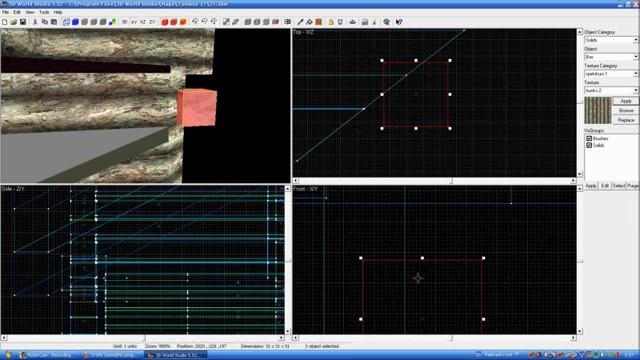Click the wireframe cube icon
The image size is (640, 360).
(66, 22)
